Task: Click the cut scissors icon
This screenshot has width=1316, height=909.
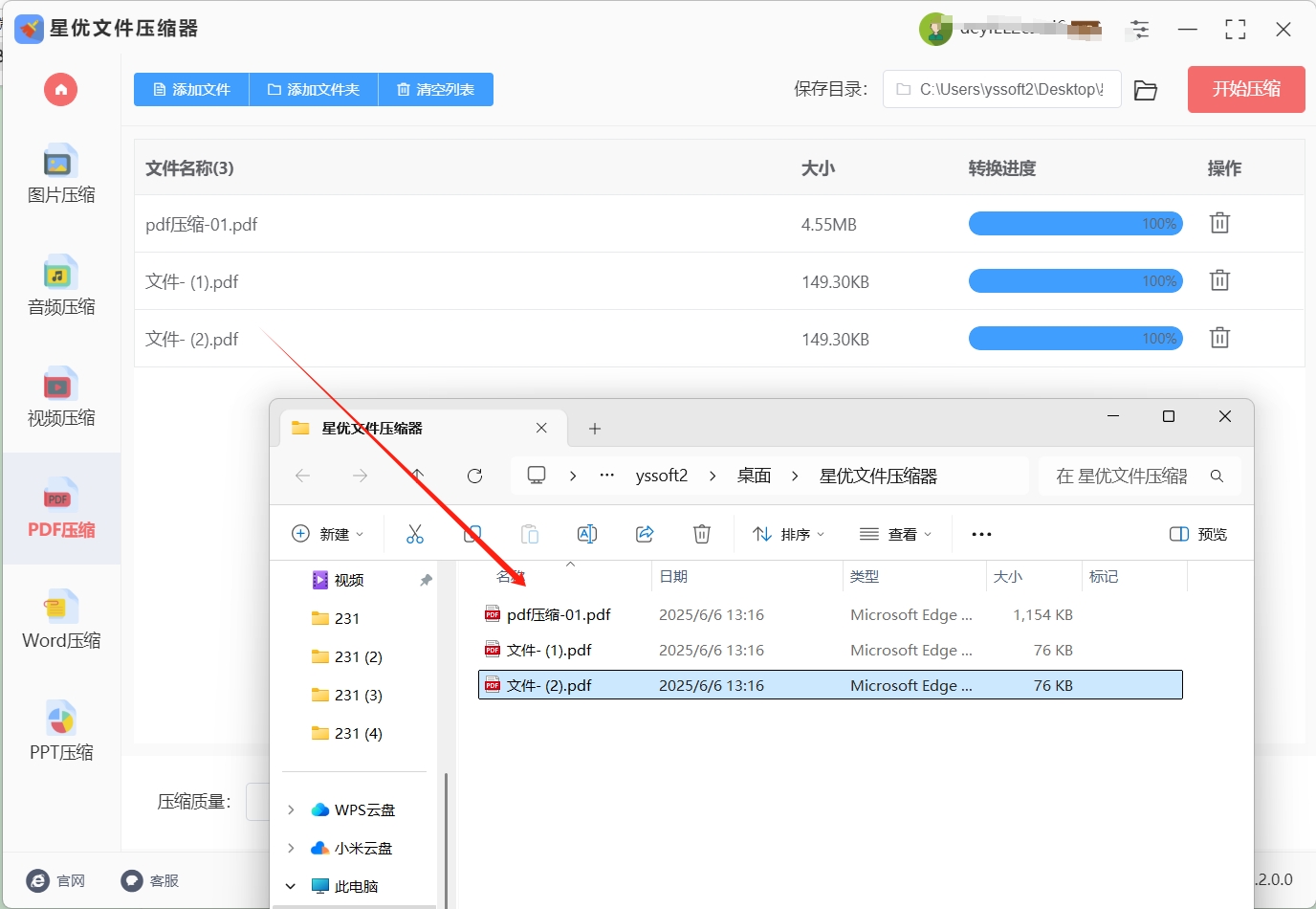Action: point(415,534)
